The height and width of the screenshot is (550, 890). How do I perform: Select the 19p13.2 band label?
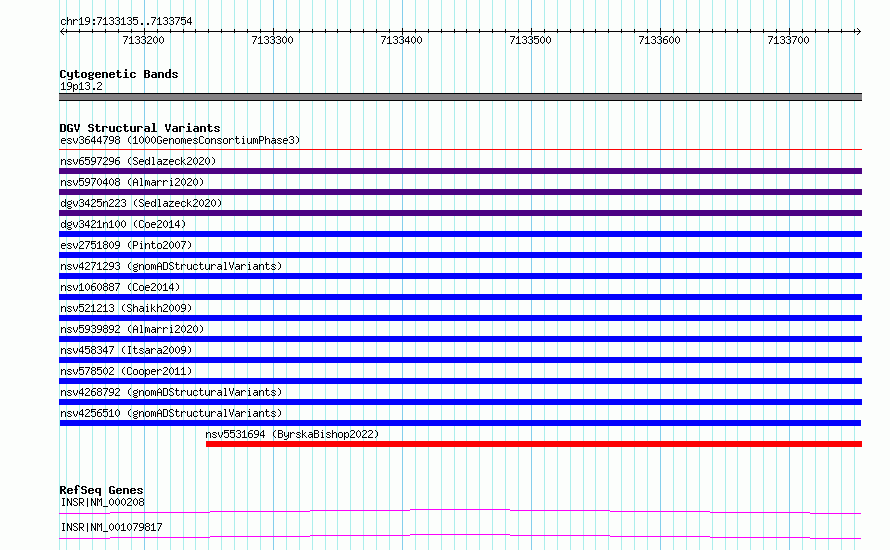coord(81,86)
